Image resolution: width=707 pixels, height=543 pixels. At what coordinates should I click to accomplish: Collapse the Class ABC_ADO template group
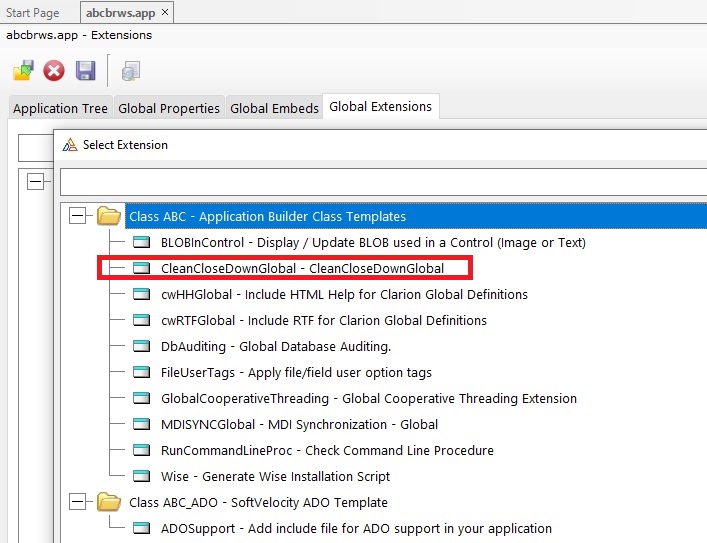(78, 502)
